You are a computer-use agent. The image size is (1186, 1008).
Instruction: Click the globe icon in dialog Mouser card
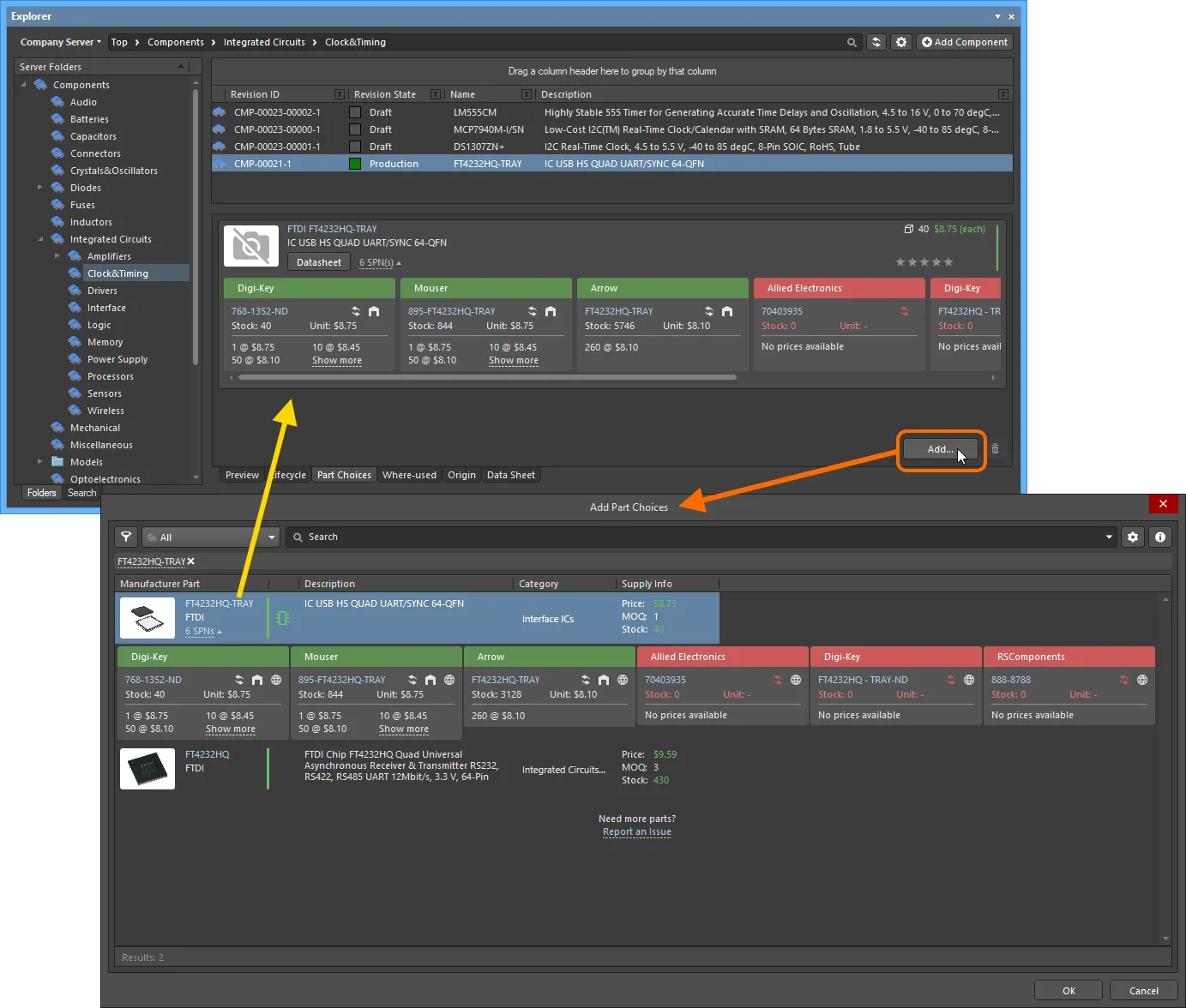(449, 680)
